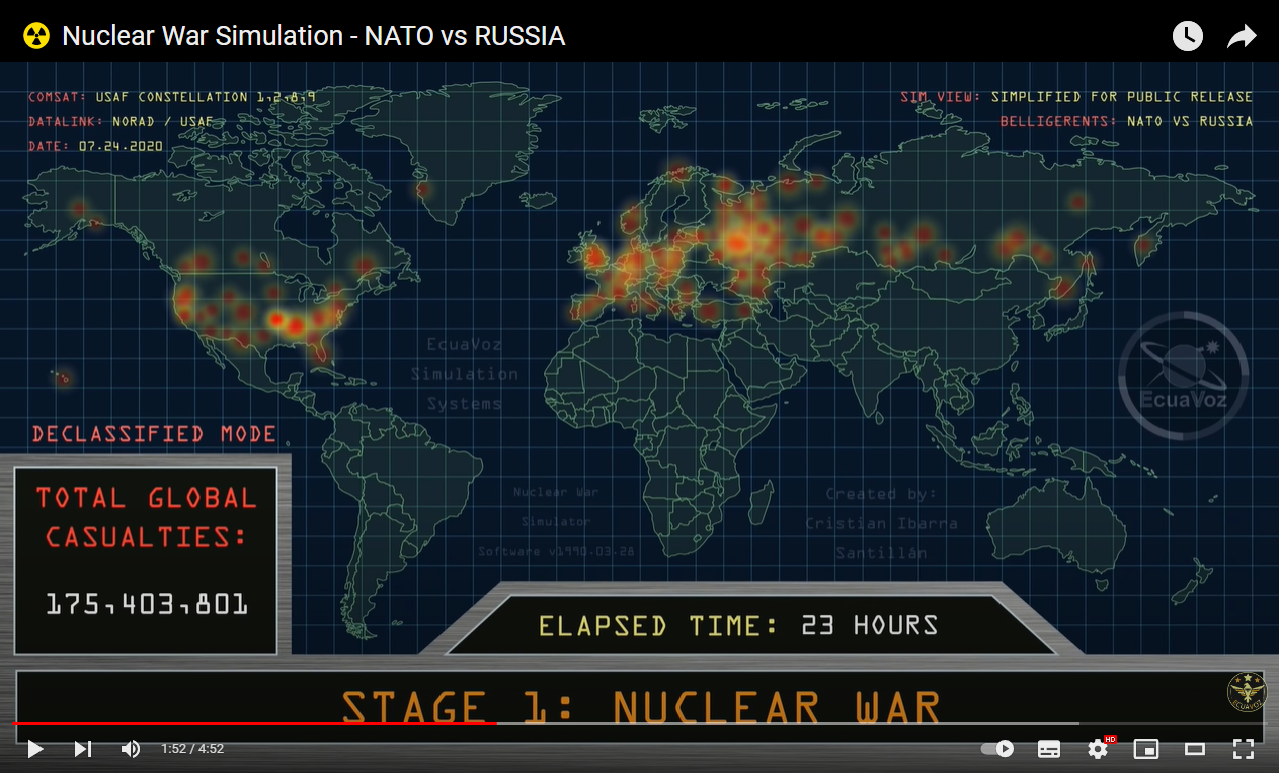Click the STAGE 1: NUCLEAR WAR banner
Screen dimensions: 1279x773
point(641,707)
